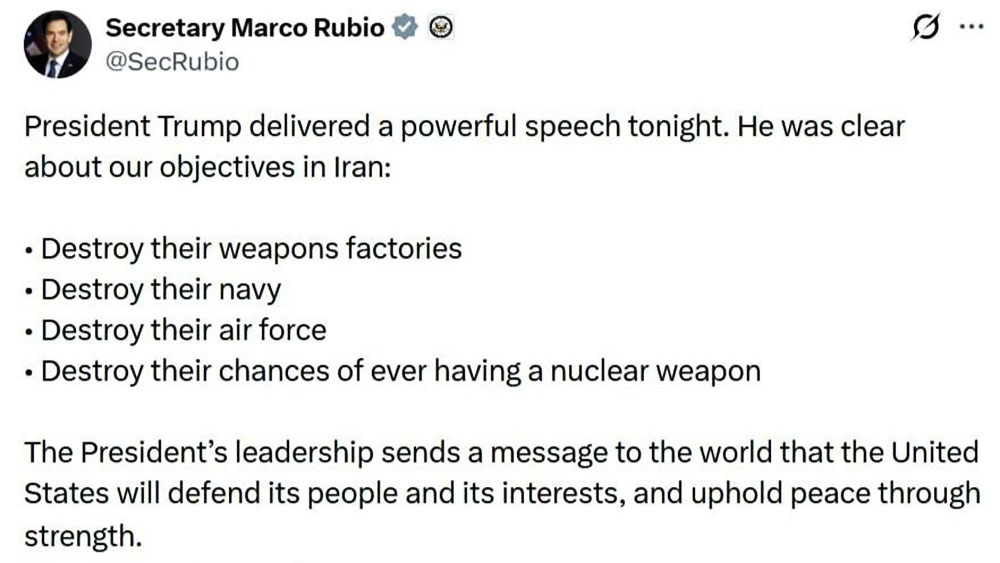Select the 'Destroy their navy' bullet
This screenshot has height=563, width=1000.
pyautogui.click(x=160, y=289)
